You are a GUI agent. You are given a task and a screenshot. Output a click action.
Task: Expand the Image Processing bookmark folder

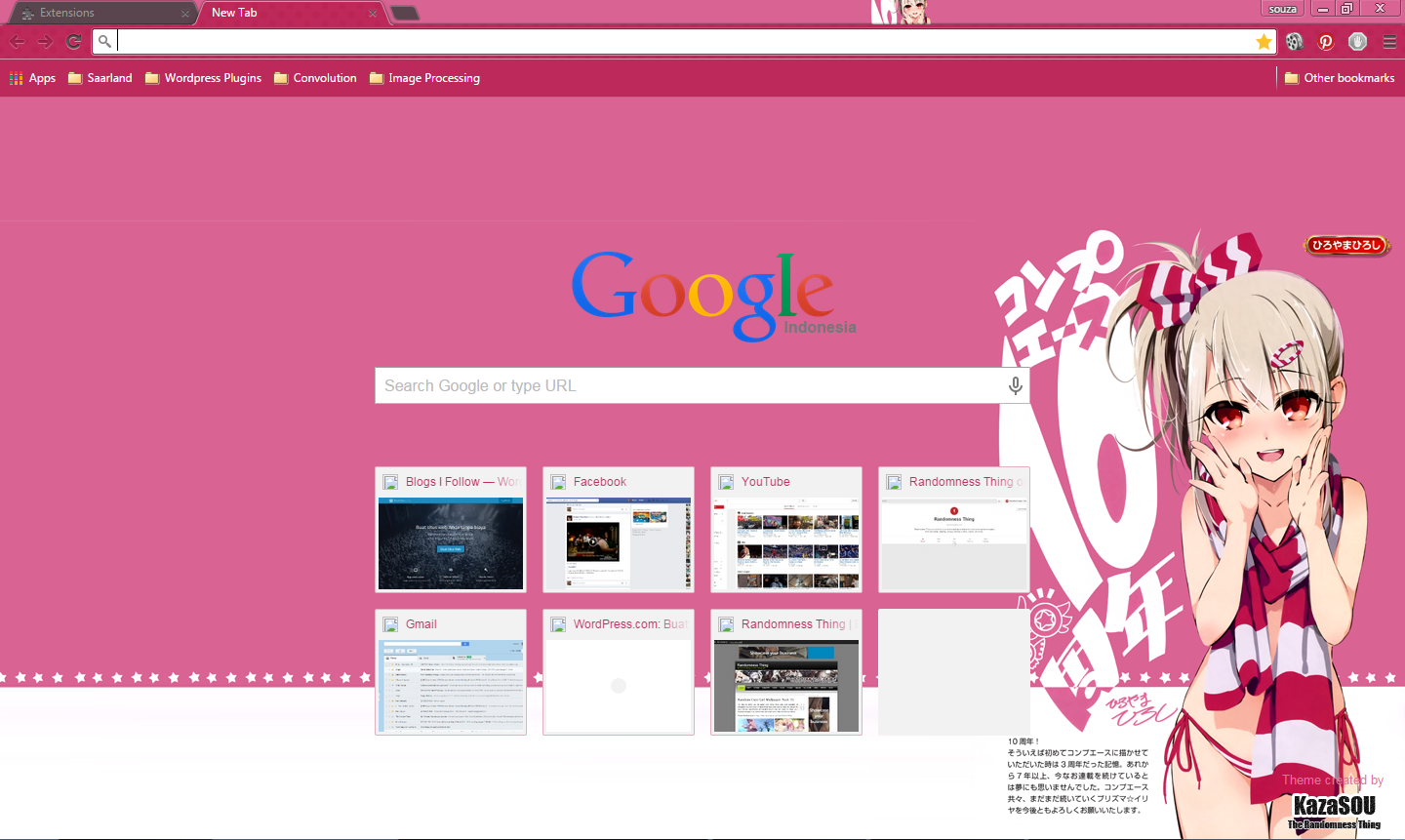[424, 78]
